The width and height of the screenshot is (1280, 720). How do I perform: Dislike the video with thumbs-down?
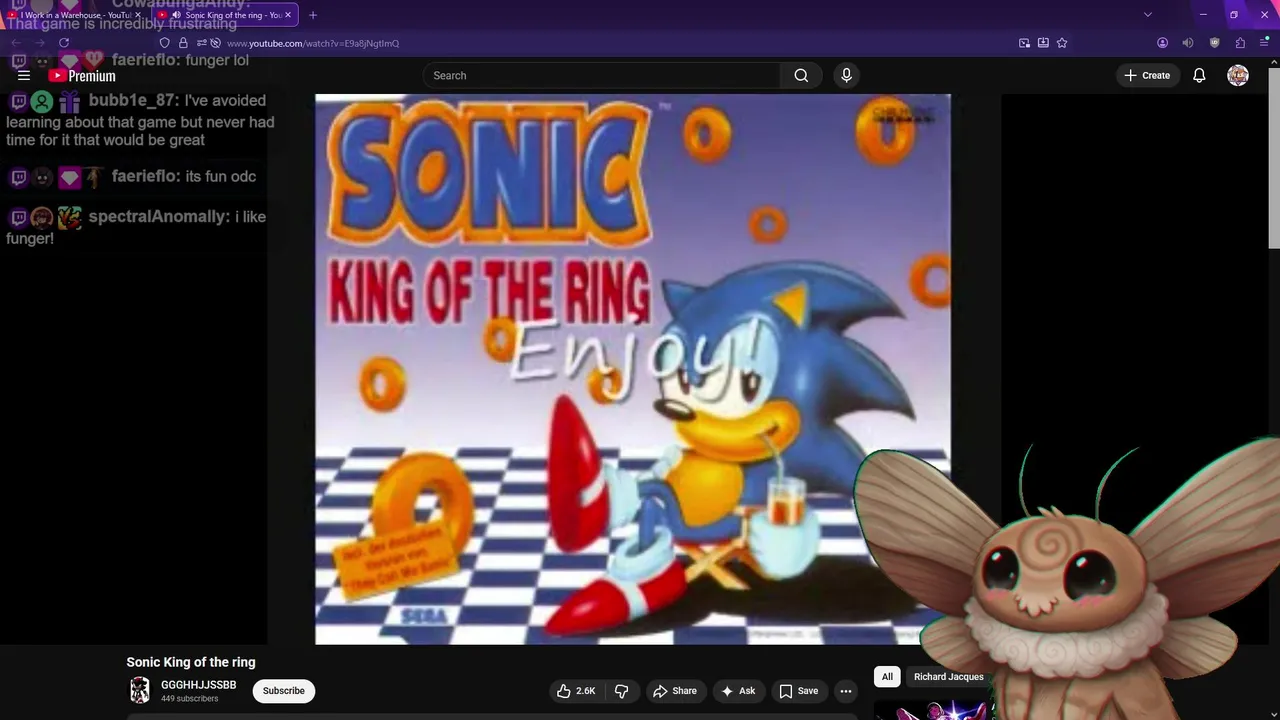tap(621, 691)
